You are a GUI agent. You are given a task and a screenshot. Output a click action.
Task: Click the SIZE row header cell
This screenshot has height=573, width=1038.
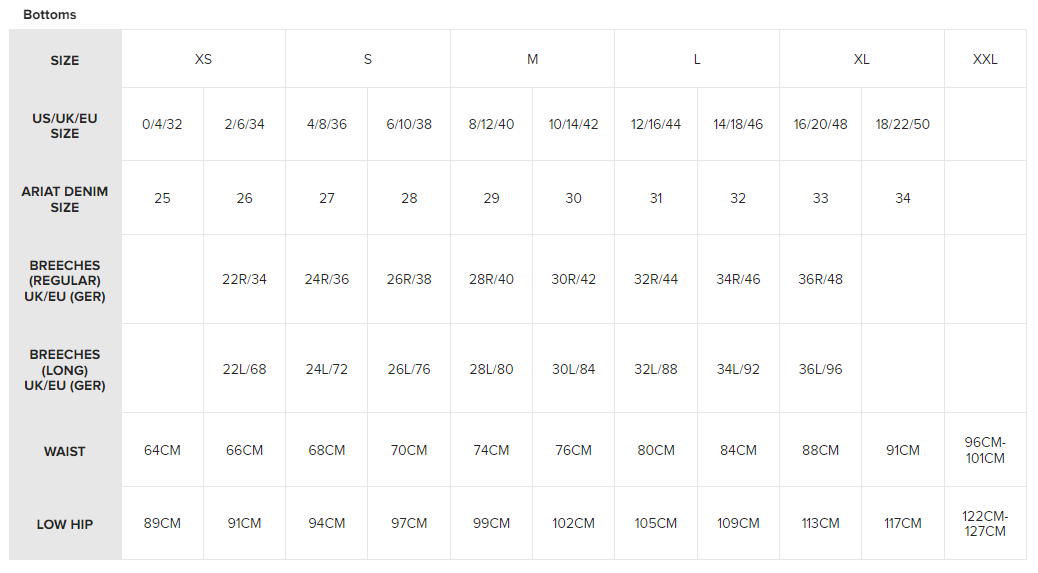pos(65,60)
